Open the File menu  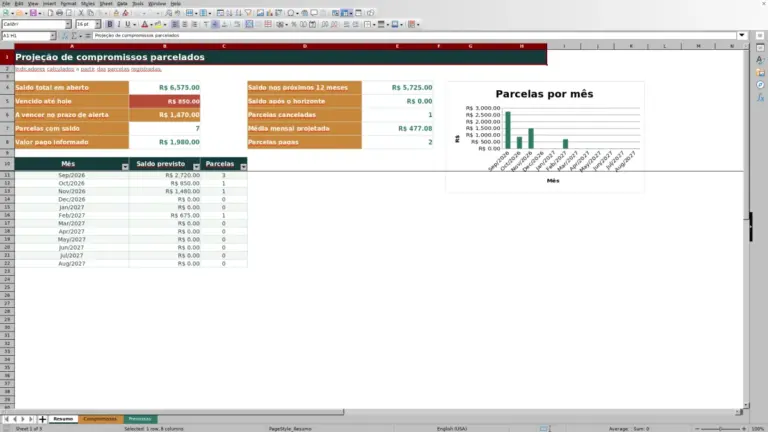pyautogui.click(x=6, y=3)
